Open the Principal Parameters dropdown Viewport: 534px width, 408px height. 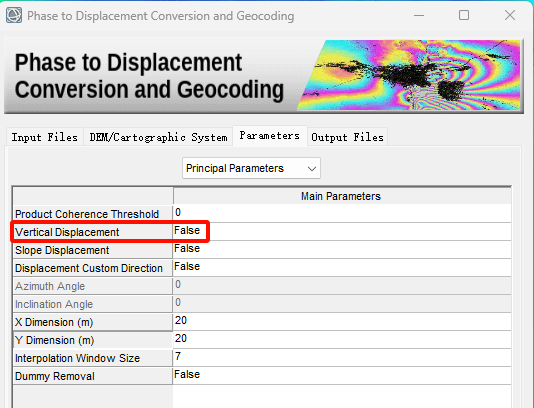(251, 168)
